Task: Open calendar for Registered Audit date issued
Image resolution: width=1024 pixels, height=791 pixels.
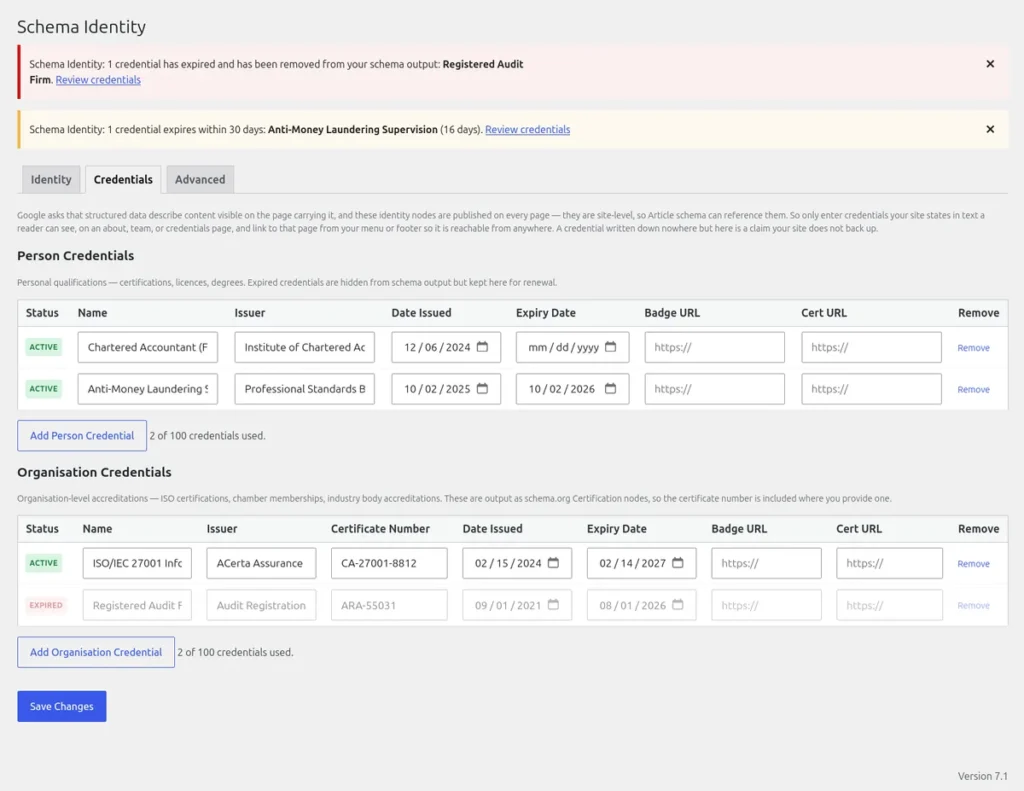Action: [x=553, y=605]
